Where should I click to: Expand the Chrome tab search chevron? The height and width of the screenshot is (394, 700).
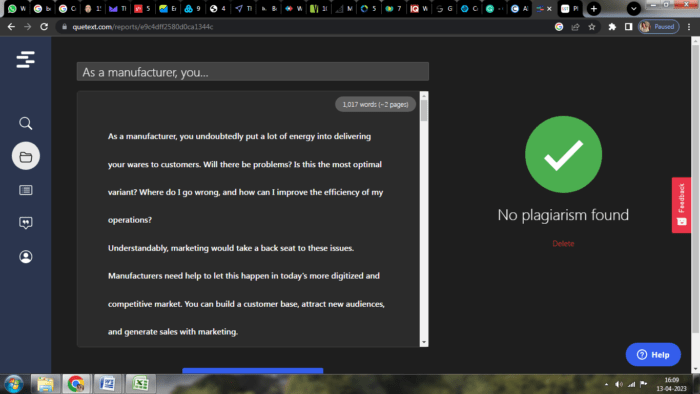coord(633,8)
